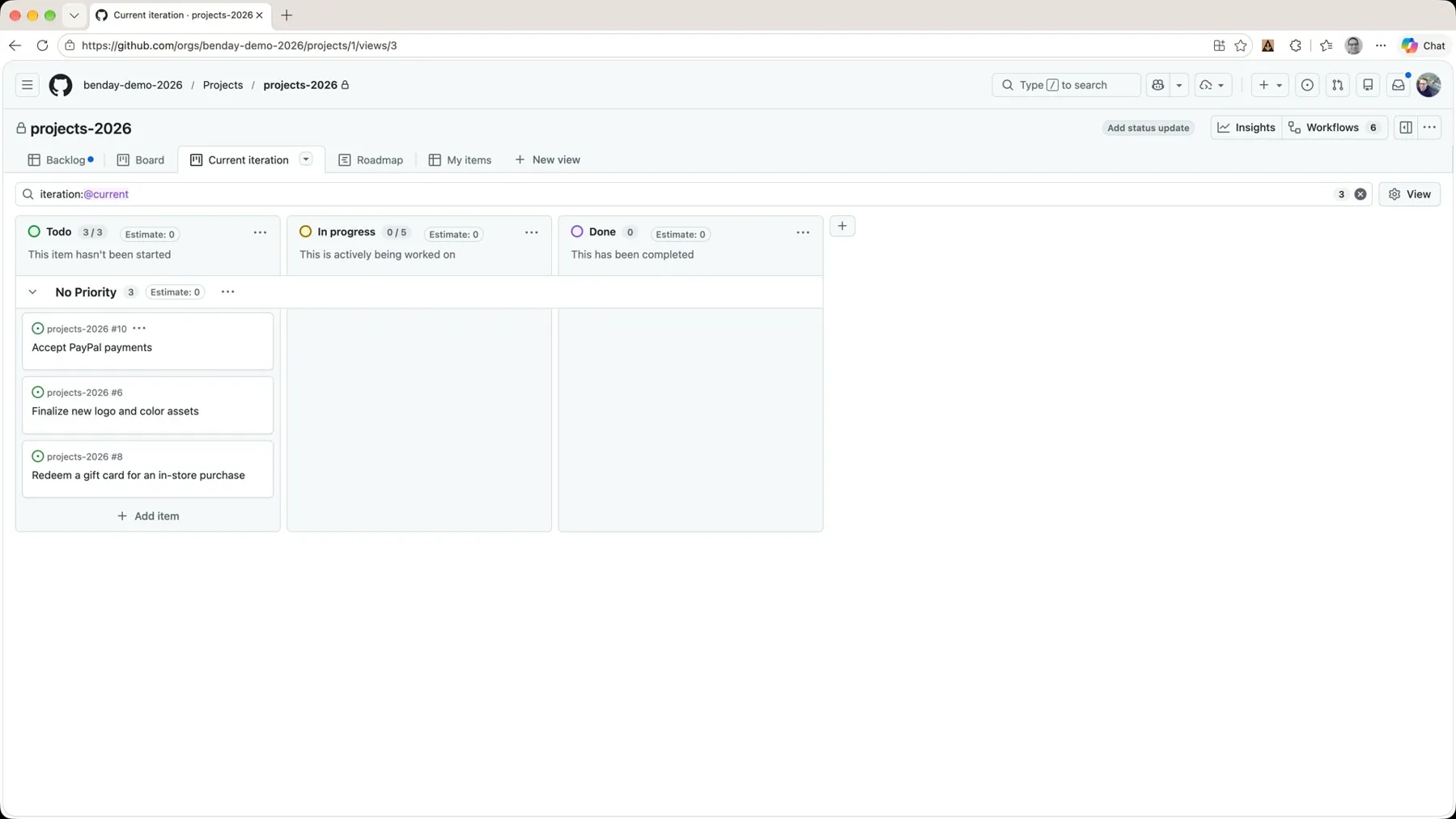Open the Create new dropdown in header
The image size is (1456, 819).
(1270, 85)
